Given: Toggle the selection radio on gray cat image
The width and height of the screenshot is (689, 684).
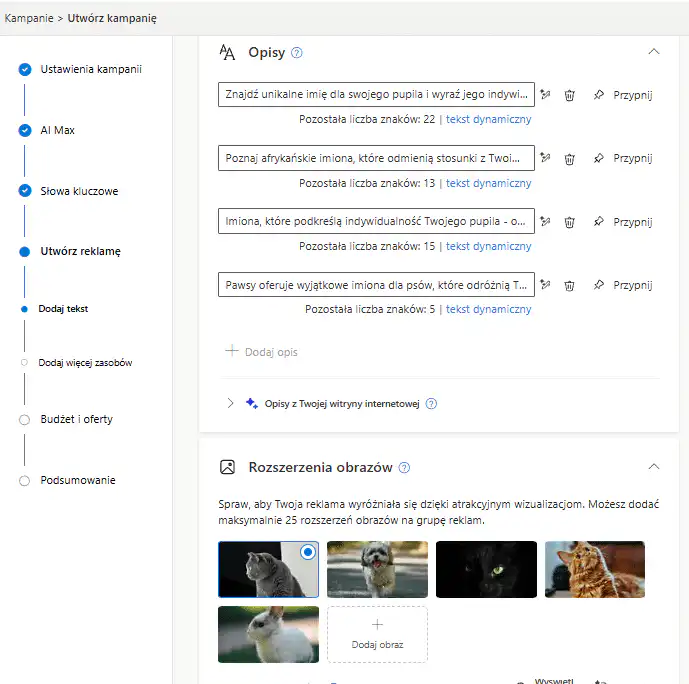Looking at the screenshot, I should coord(308,552).
